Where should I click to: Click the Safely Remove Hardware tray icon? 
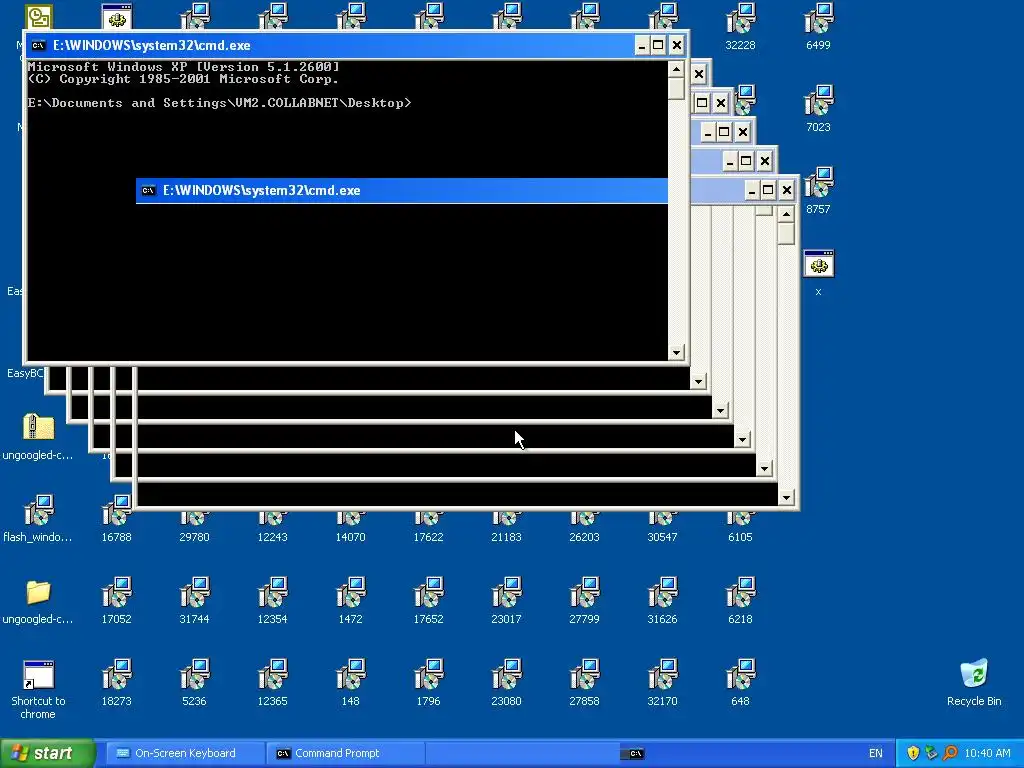tap(931, 753)
